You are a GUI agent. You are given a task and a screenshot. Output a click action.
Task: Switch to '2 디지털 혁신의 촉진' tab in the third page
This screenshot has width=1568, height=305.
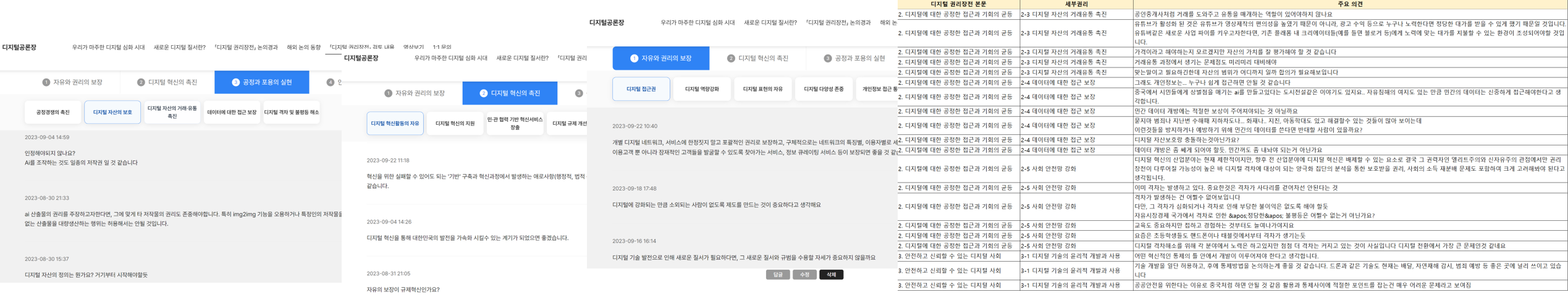(757, 58)
